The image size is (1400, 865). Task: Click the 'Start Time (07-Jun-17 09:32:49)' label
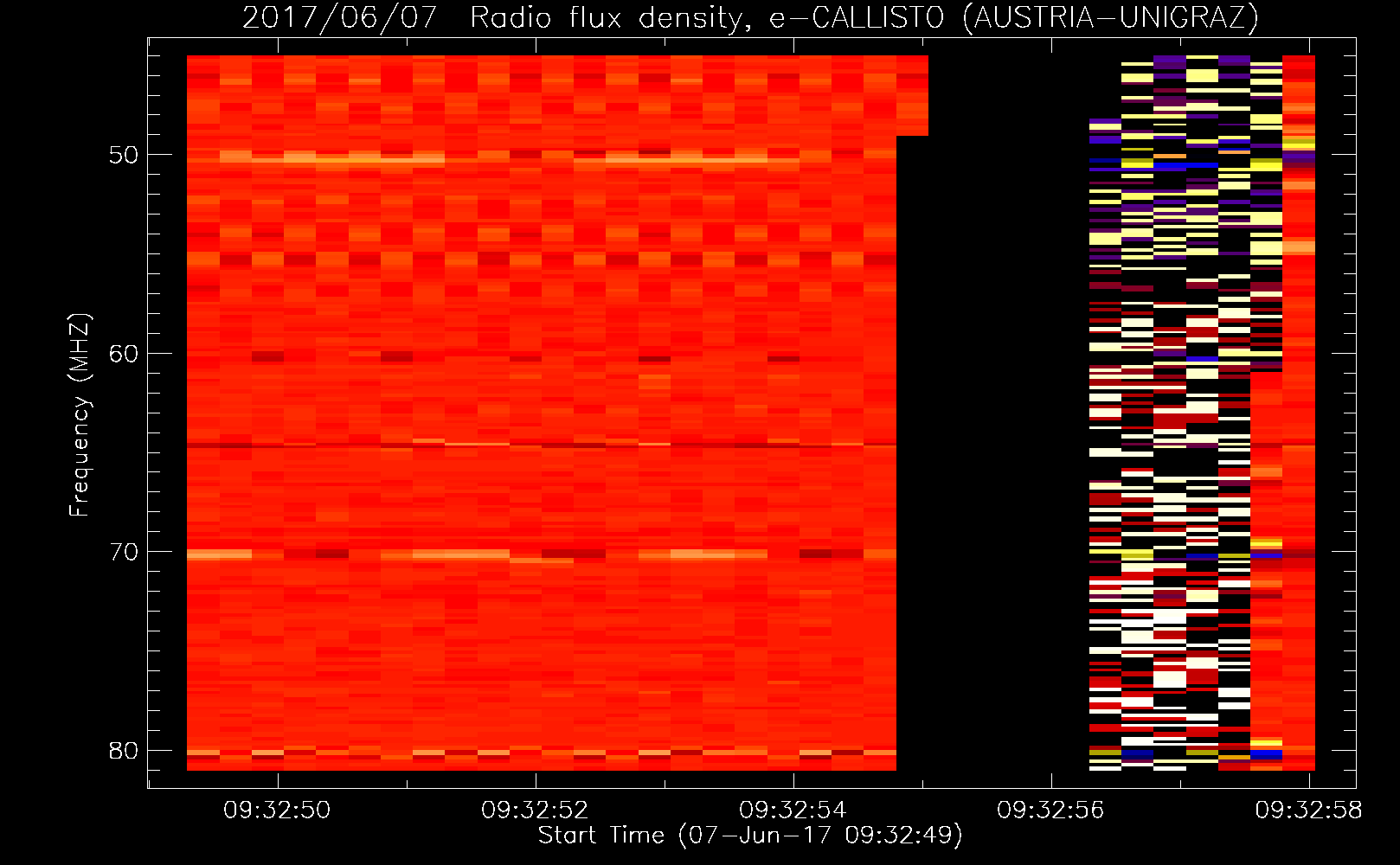click(750, 836)
